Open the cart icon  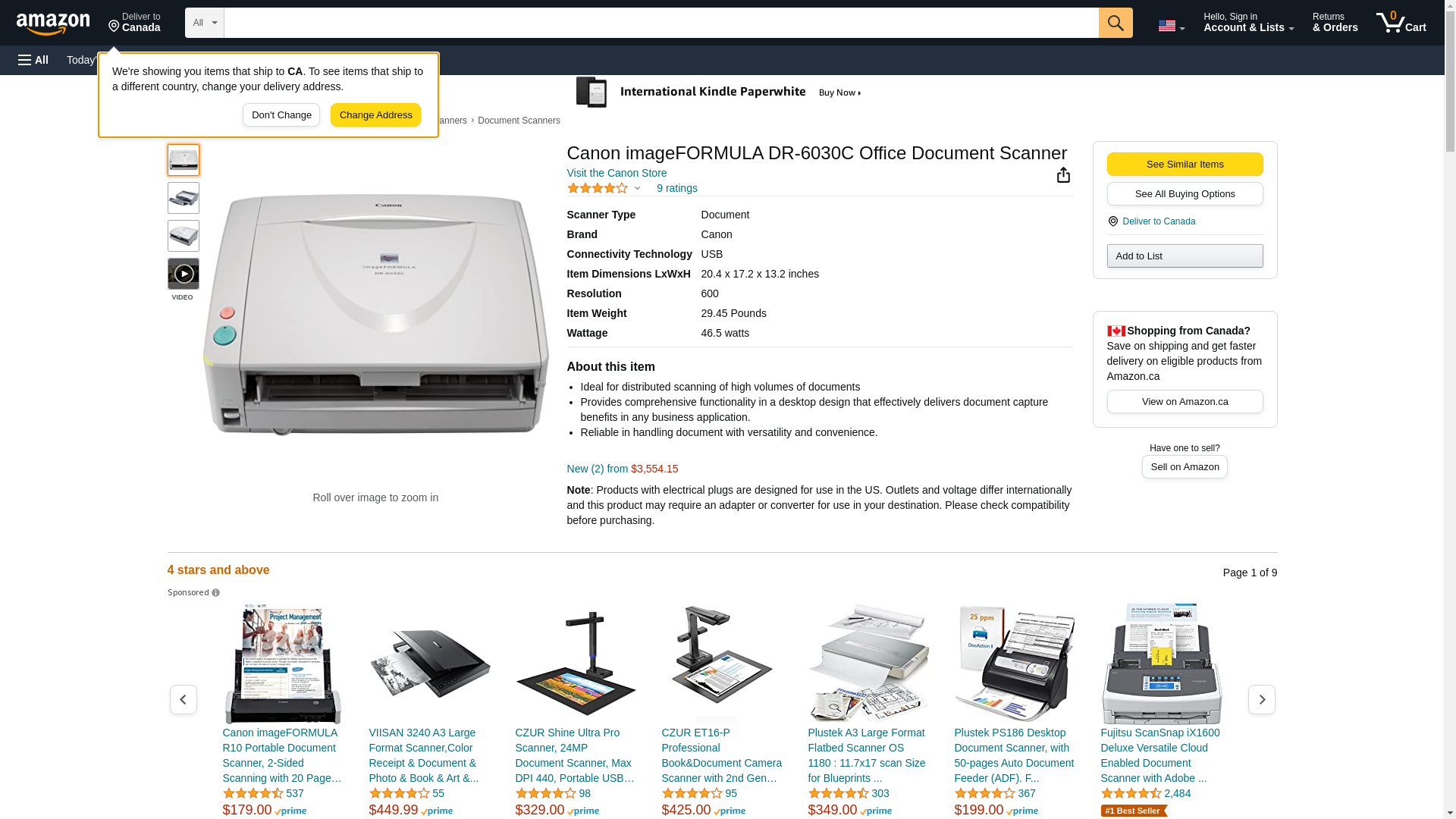(x=1401, y=23)
